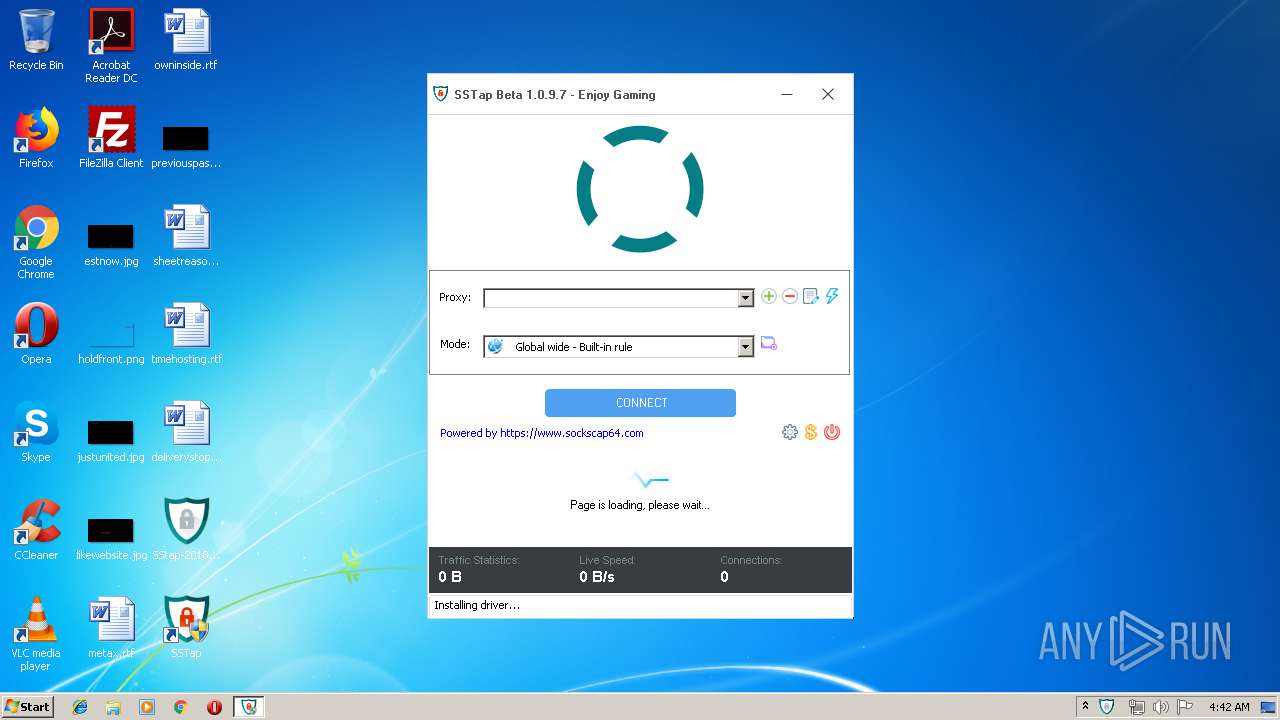The image size is (1280, 720).
Task: Expand the Mode dropdown arrow
Action: [745, 347]
